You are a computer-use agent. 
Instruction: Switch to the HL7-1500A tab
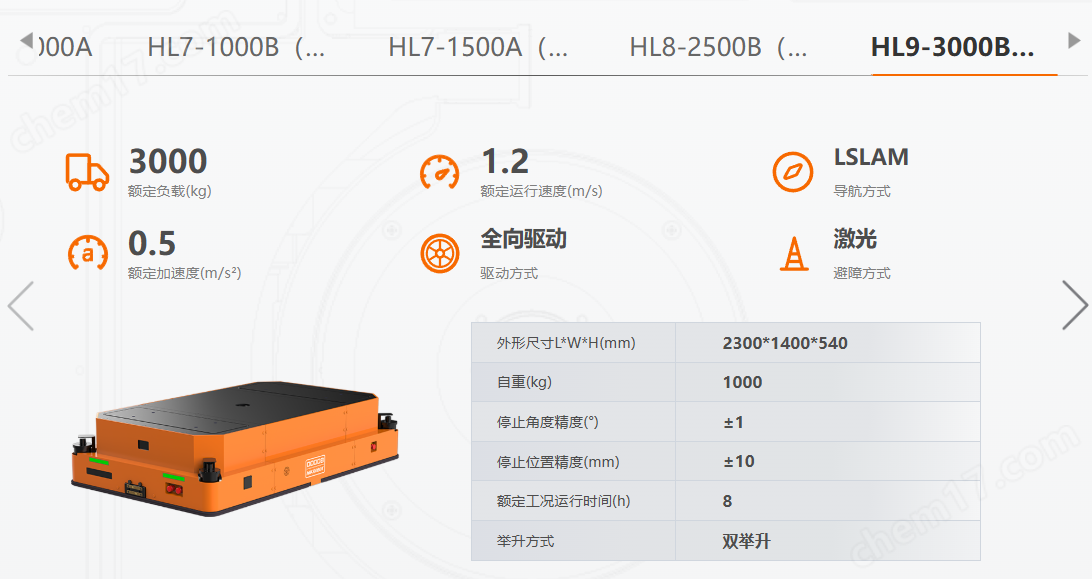[x=478, y=47]
